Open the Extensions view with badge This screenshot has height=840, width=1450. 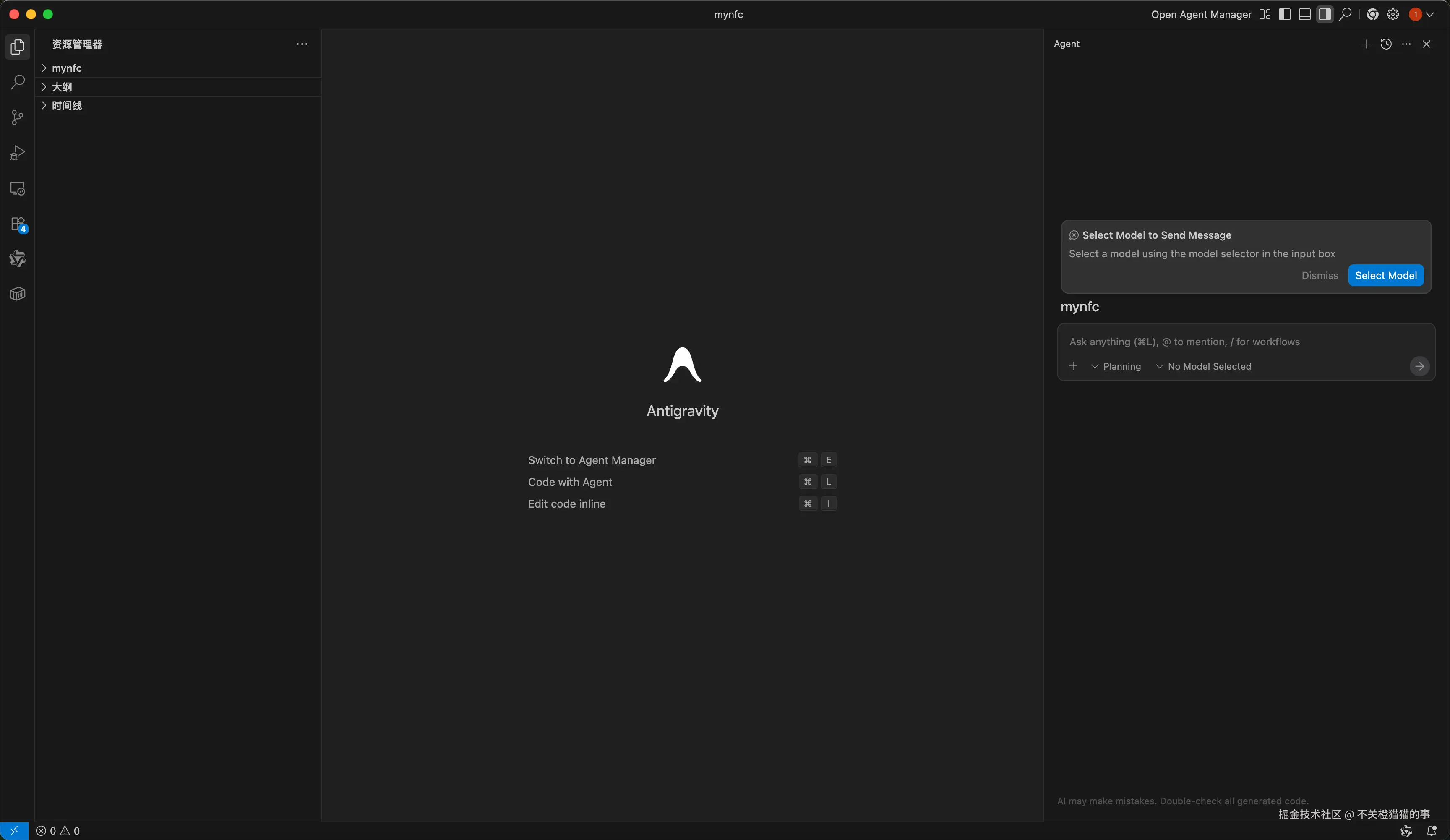(x=17, y=224)
